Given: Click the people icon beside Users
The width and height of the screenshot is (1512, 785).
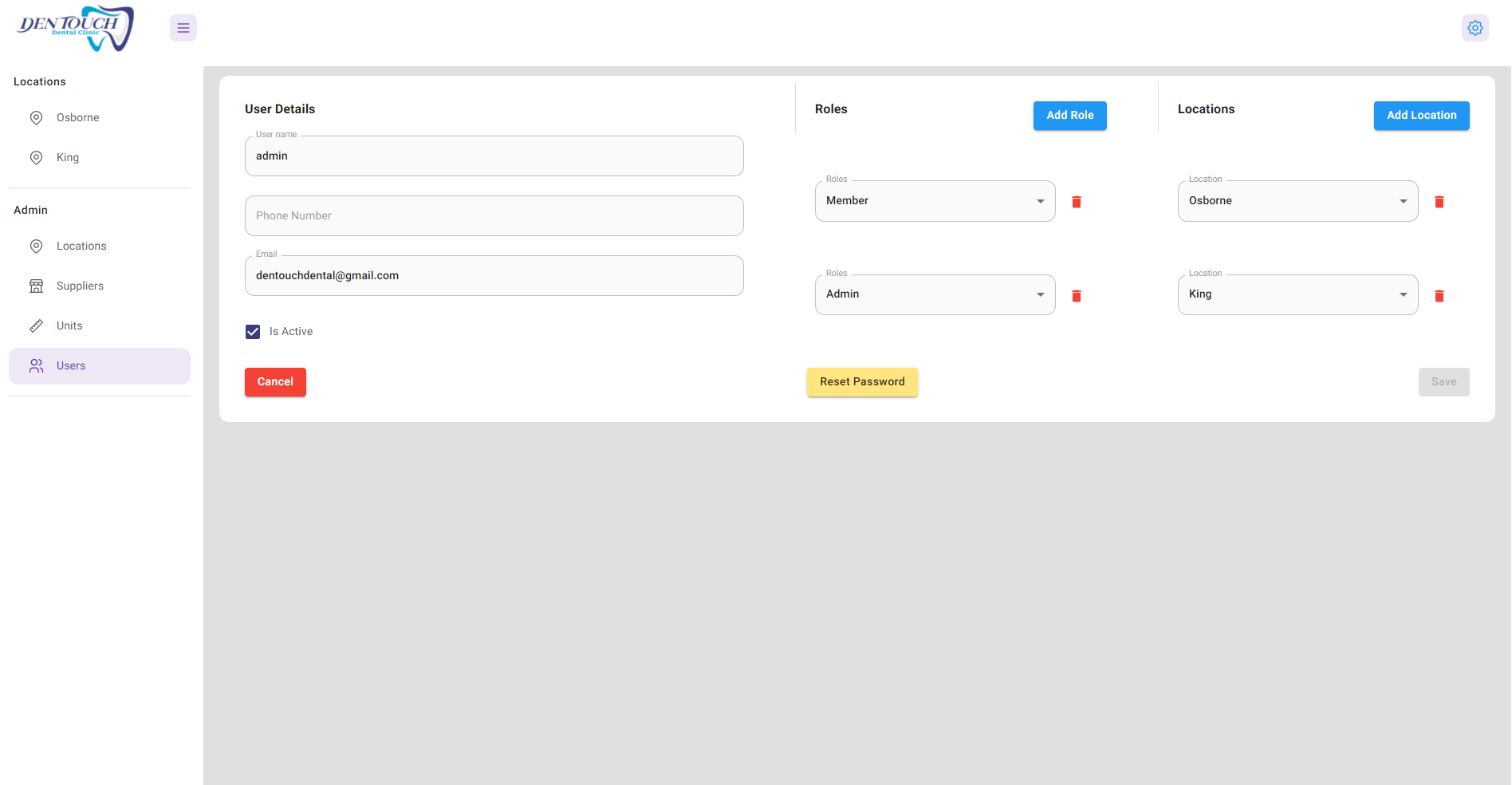Looking at the screenshot, I should (36, 366).
